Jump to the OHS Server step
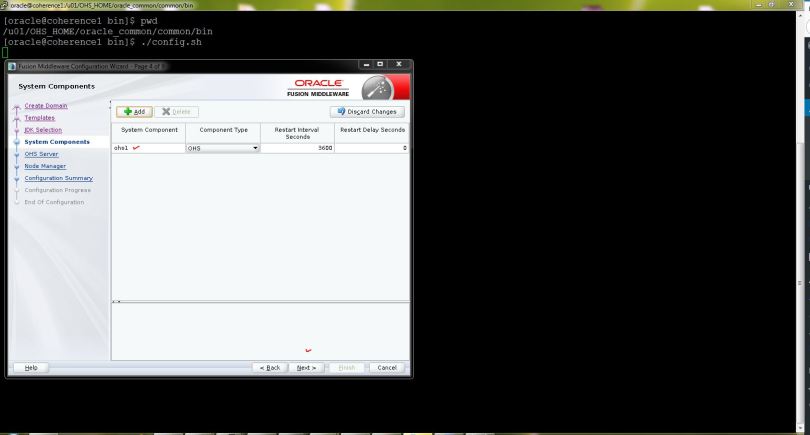 click(41, 154)
